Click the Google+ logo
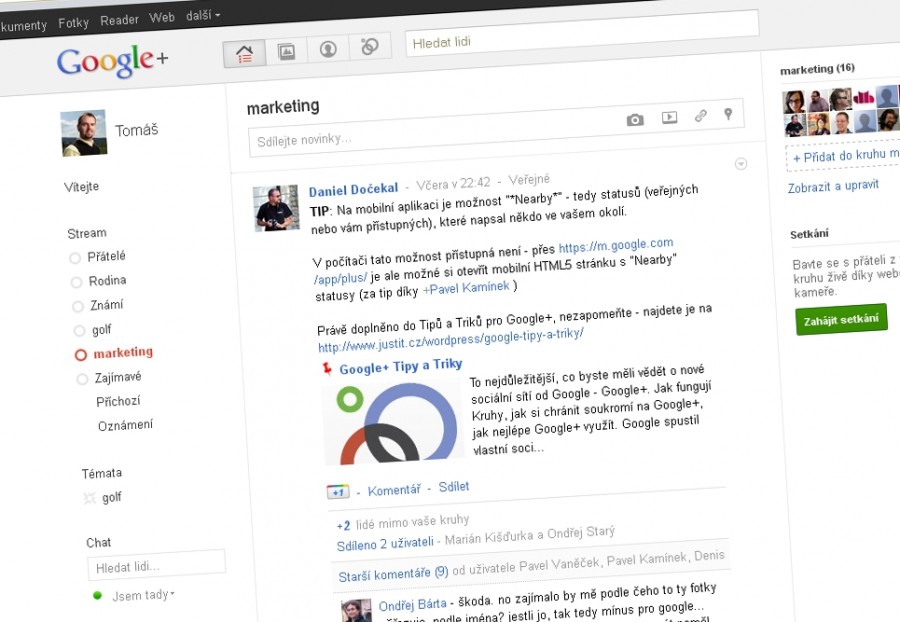 click(112, 62)
